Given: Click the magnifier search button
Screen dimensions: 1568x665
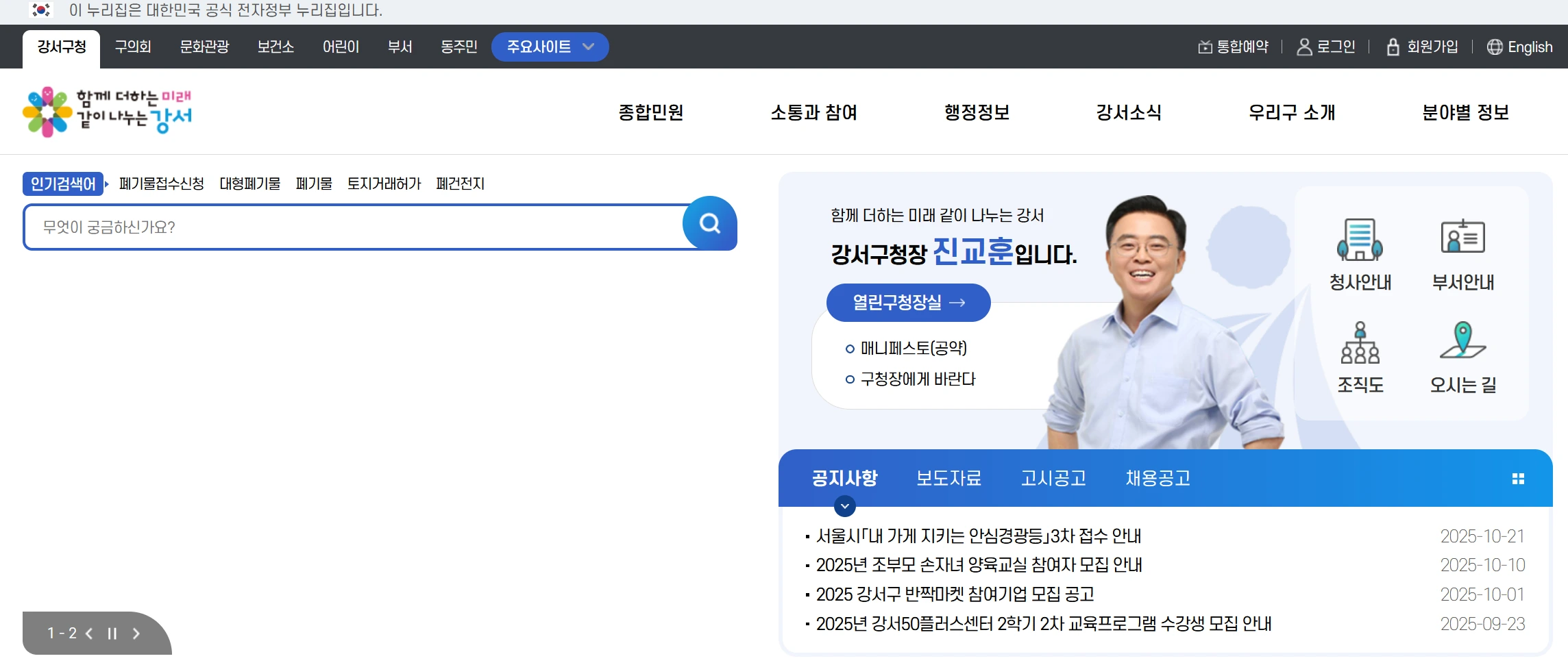Looking at the screenshot, I should click(709, 224).
